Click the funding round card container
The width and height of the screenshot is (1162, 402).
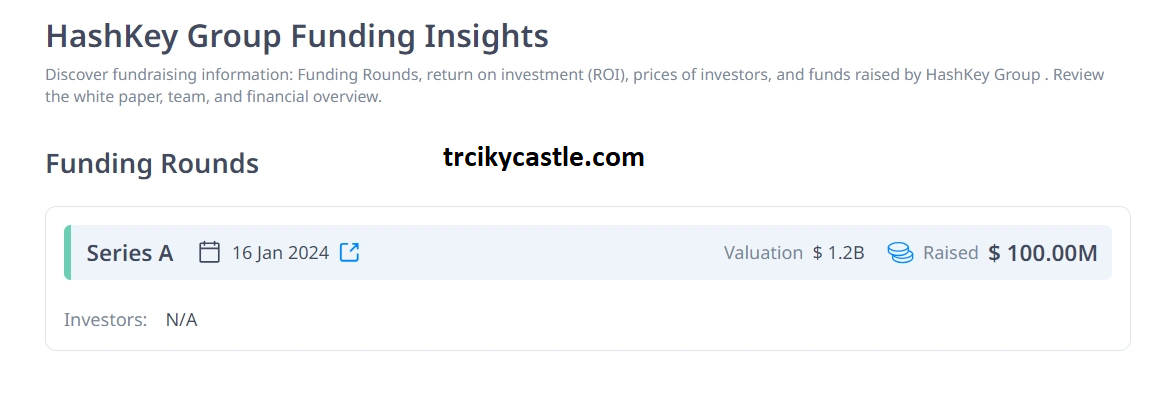coord(588,278)
